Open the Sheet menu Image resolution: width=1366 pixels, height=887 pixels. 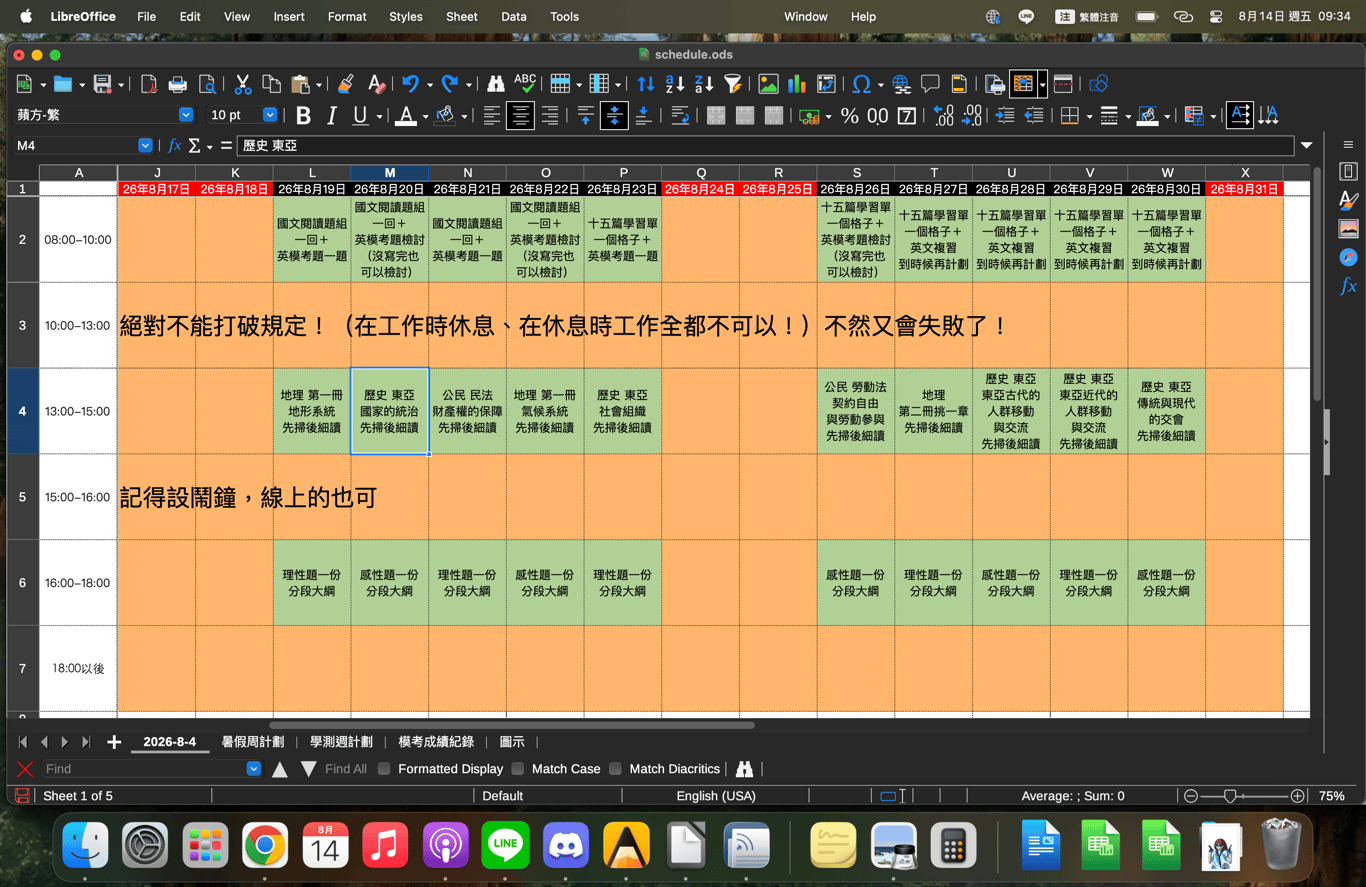point(461,17)
